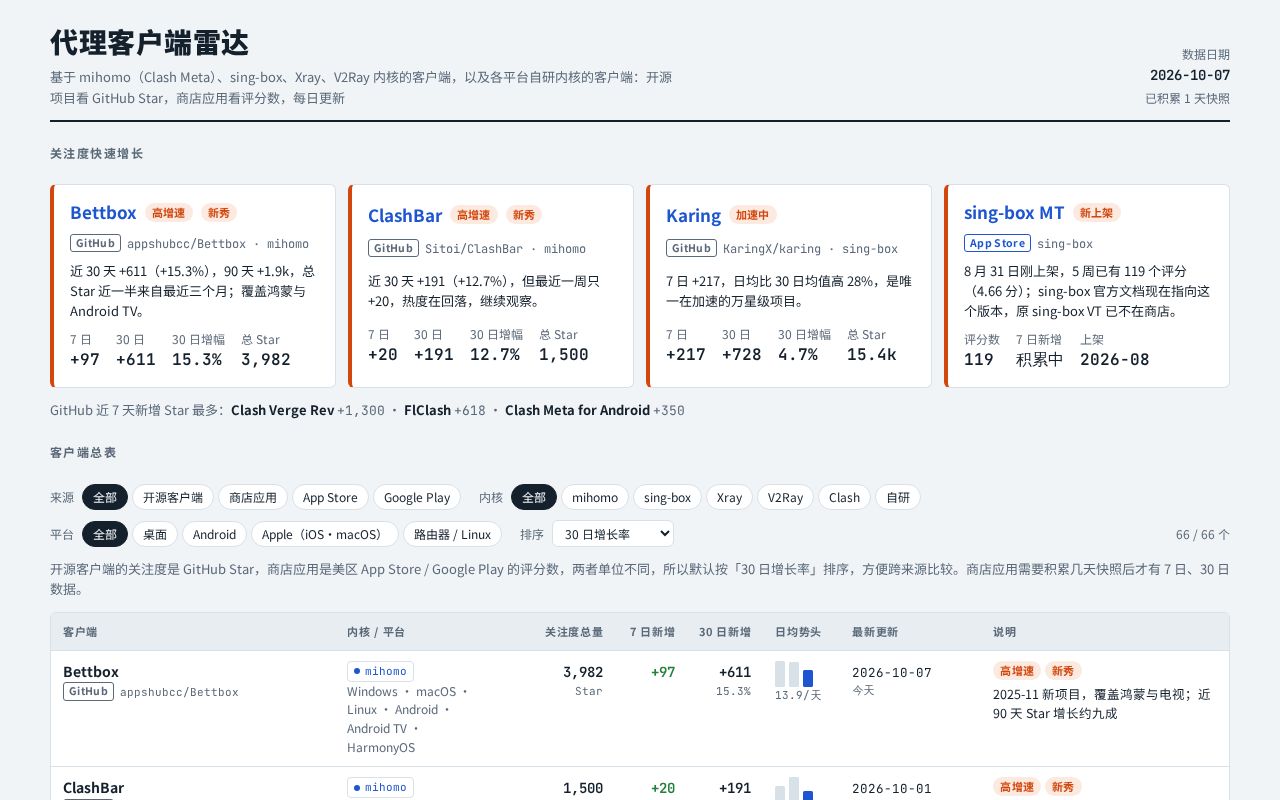
Task: Click the App Store badge on sing-box MT card
Action: [x=997, y=243]
